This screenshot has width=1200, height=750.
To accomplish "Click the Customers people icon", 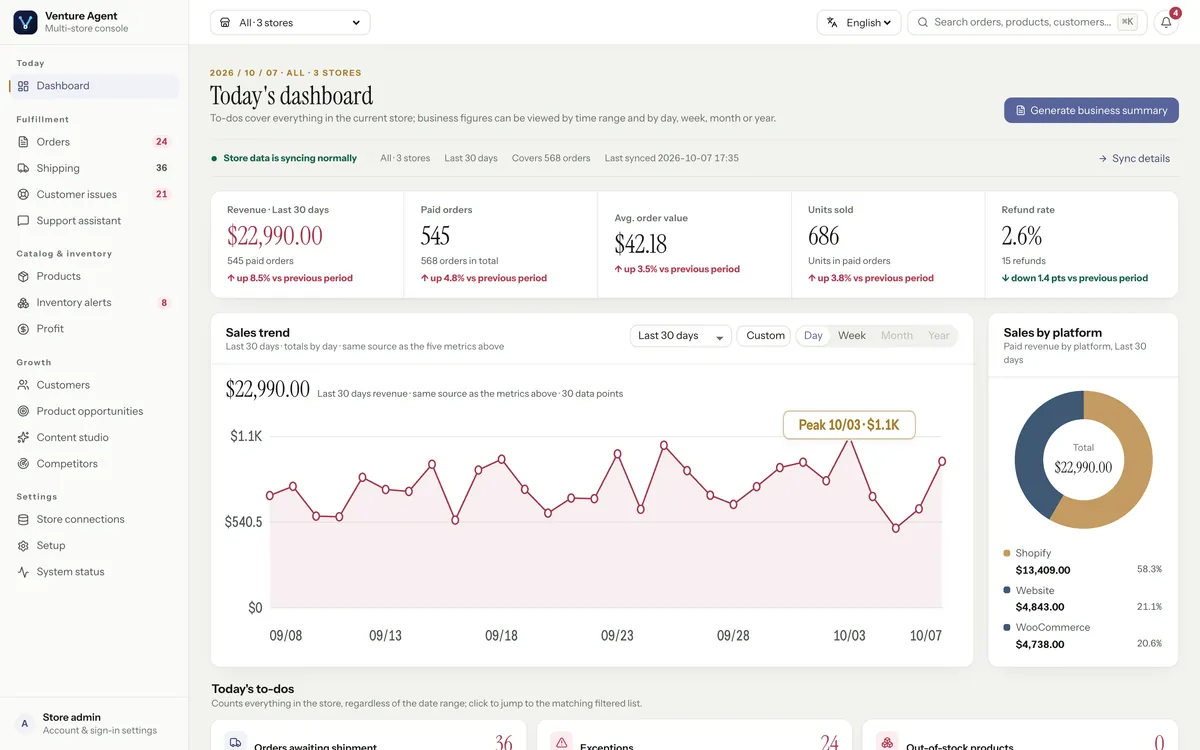I will pos(23,385).
